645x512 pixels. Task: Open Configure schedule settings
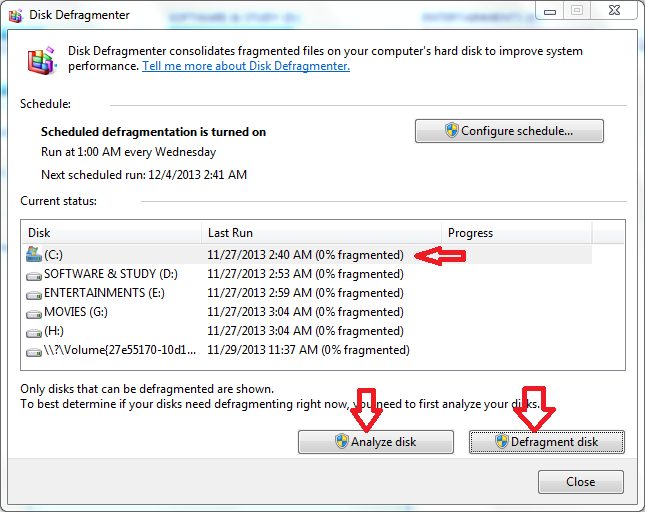pos(509,131)
